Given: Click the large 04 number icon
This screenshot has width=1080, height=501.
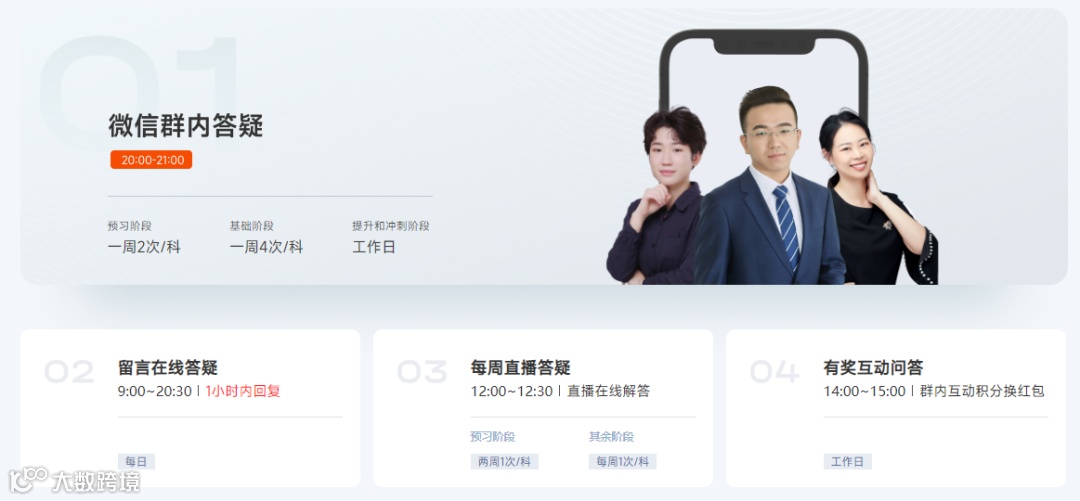Looking at the screenshot, I should pyautogui.click(x=775, y=372).
